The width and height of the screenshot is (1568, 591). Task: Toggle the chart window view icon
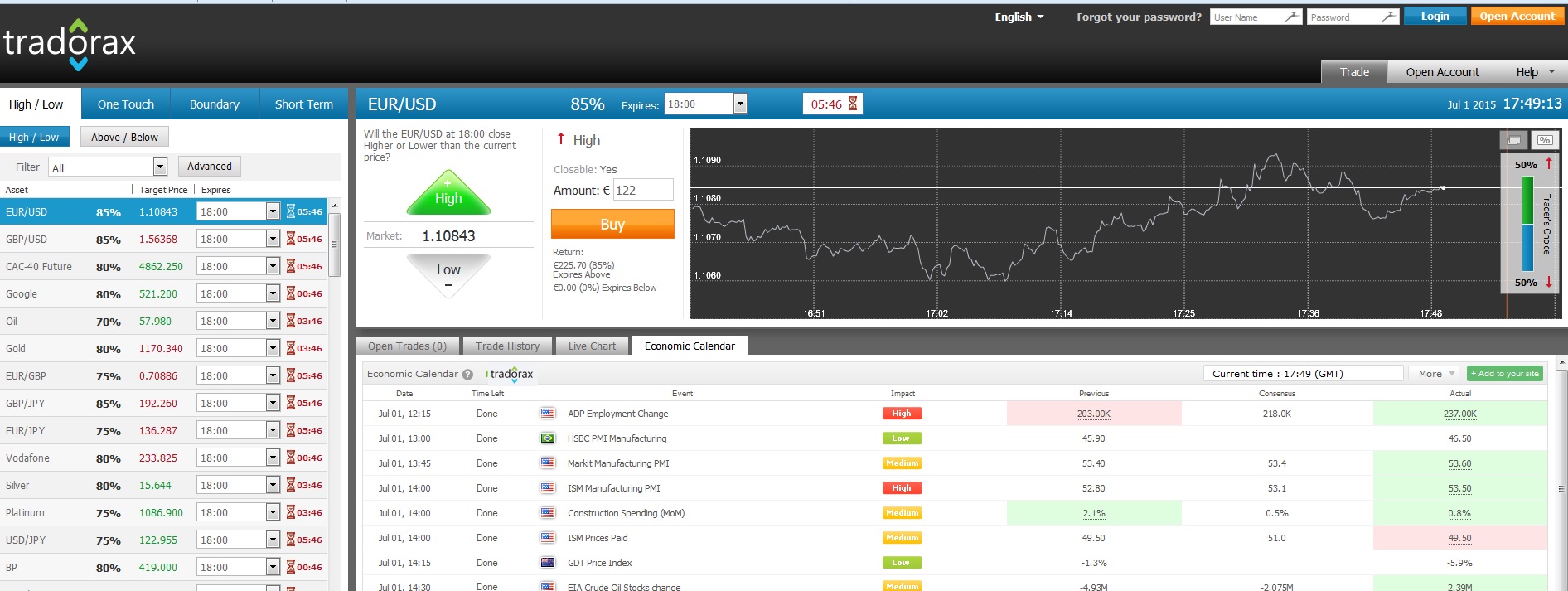pos(1513,140)
